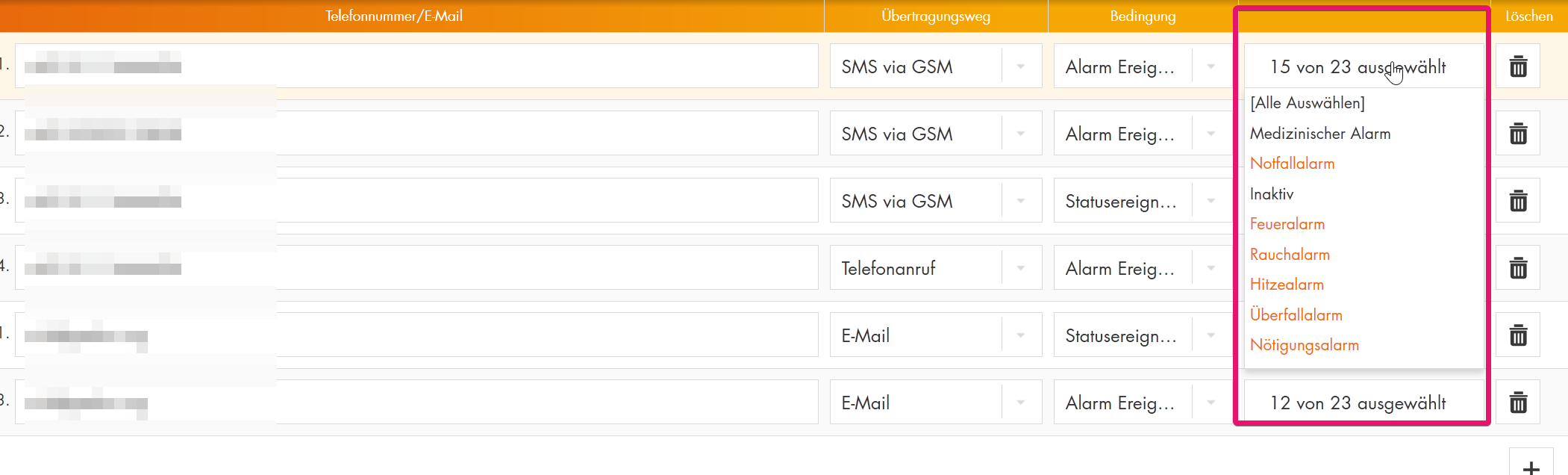The height and width of the screenshot is (475, 1568).
Task: Click the trash icon in the second row
Action: click(x=1518, y=134)
